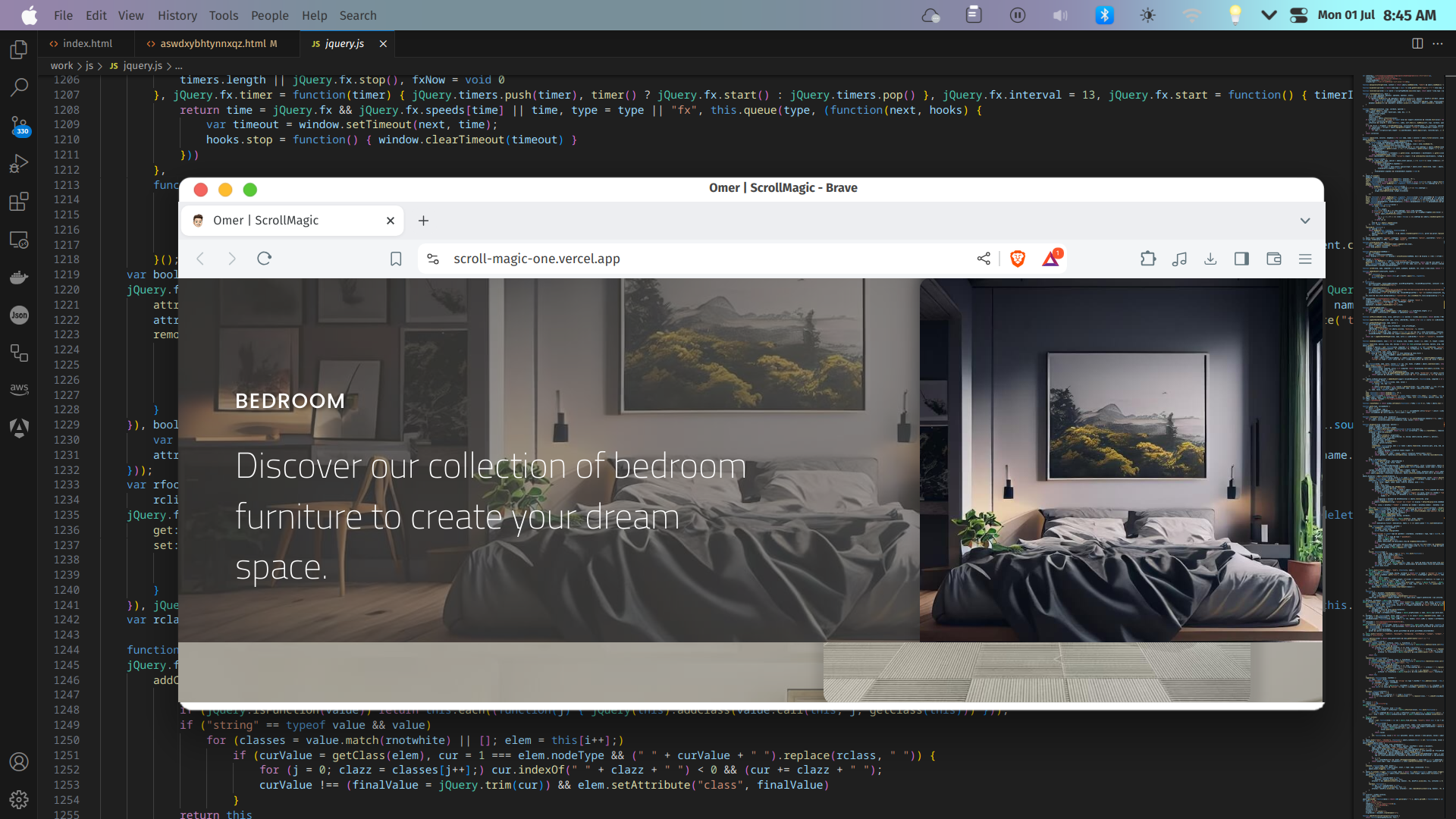Image resolution: width=1456 pixels, height=819 pixels.
Task: Open the editor More Actions ellipsis menu
Action: point(1438,44)
